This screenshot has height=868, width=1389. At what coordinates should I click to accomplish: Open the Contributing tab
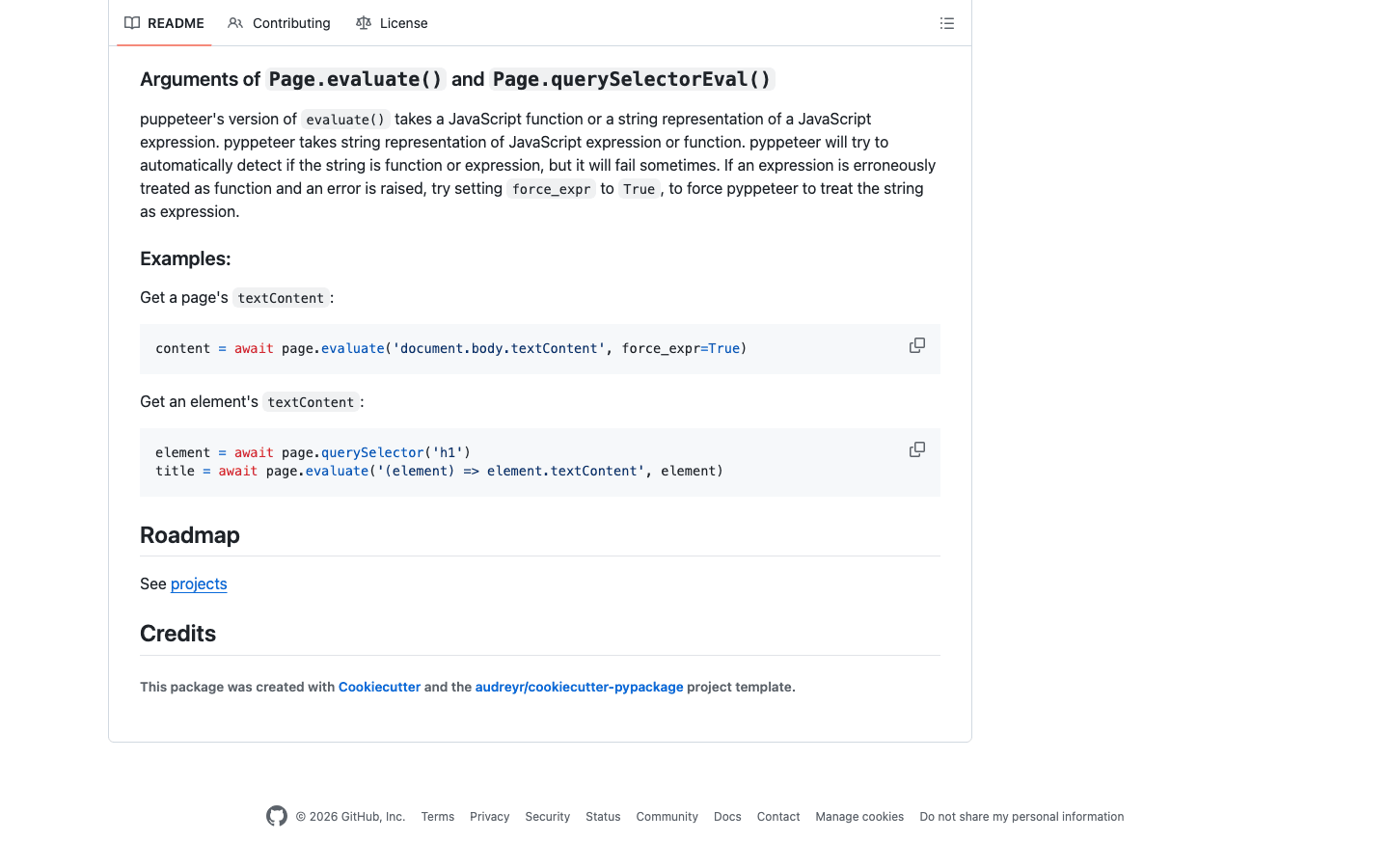click(x=290, y=22)
